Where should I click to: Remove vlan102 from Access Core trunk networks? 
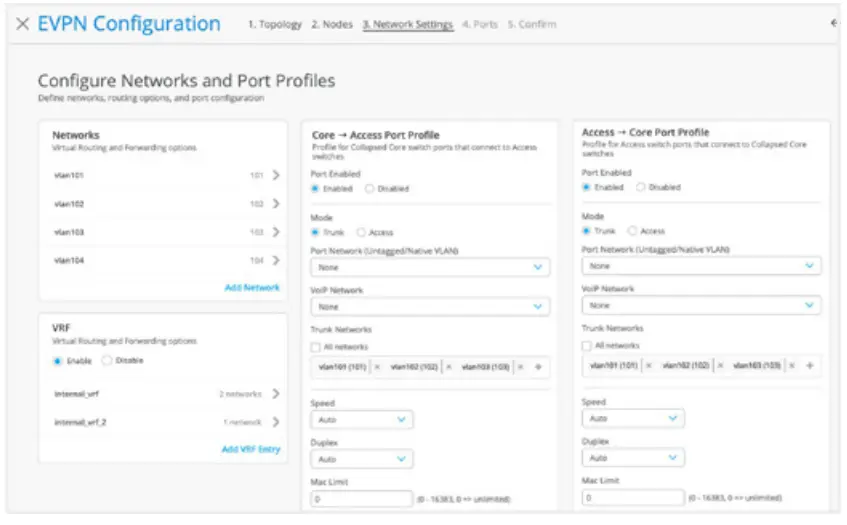[720, 366]
